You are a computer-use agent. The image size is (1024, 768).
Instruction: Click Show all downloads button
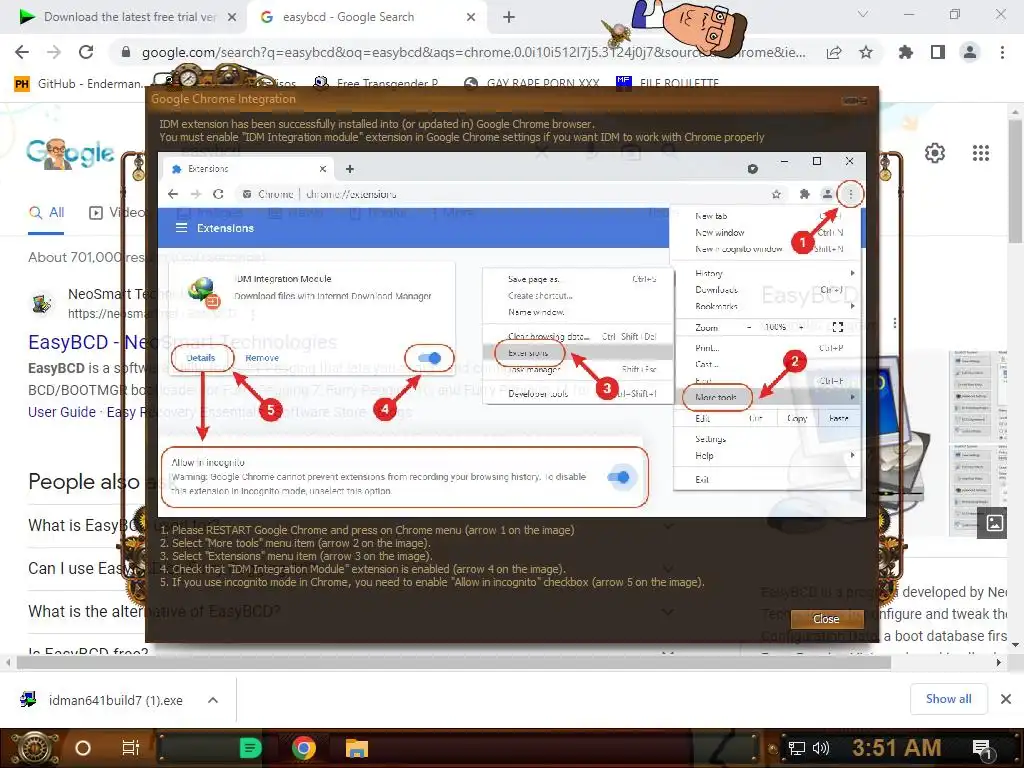pyautogui.click(x=948, y=699)
